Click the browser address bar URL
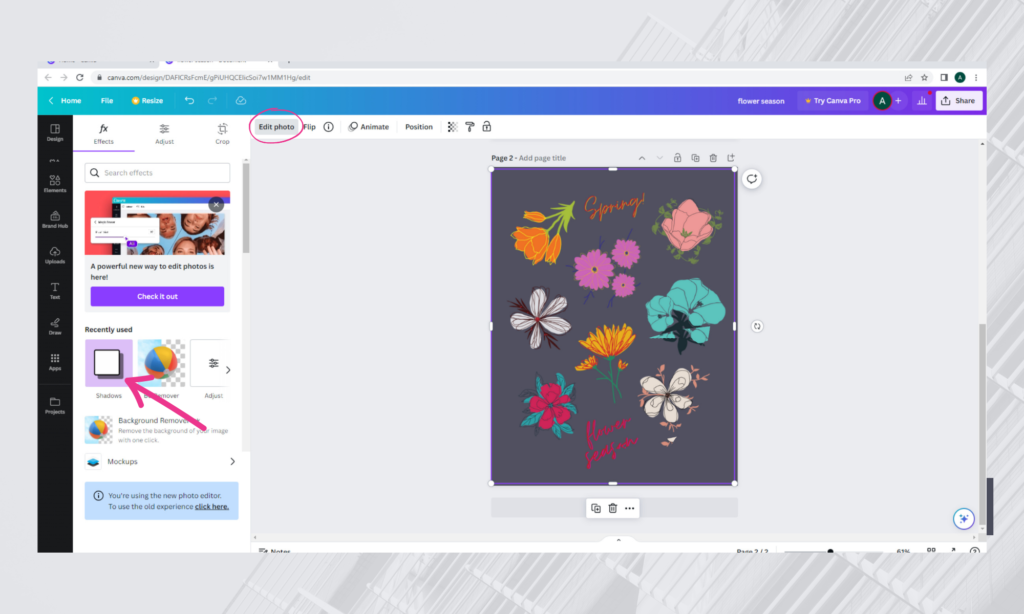 [208, 77]
